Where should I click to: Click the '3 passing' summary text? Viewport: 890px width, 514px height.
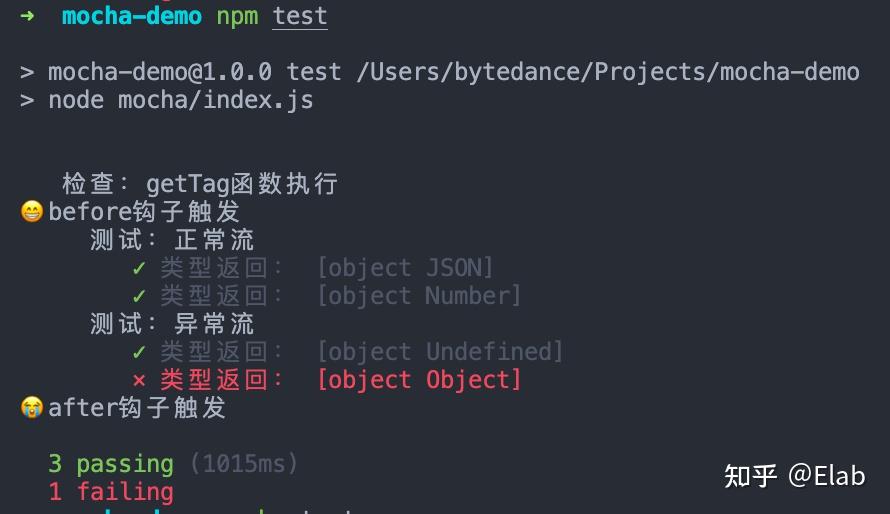pos(110,464)
